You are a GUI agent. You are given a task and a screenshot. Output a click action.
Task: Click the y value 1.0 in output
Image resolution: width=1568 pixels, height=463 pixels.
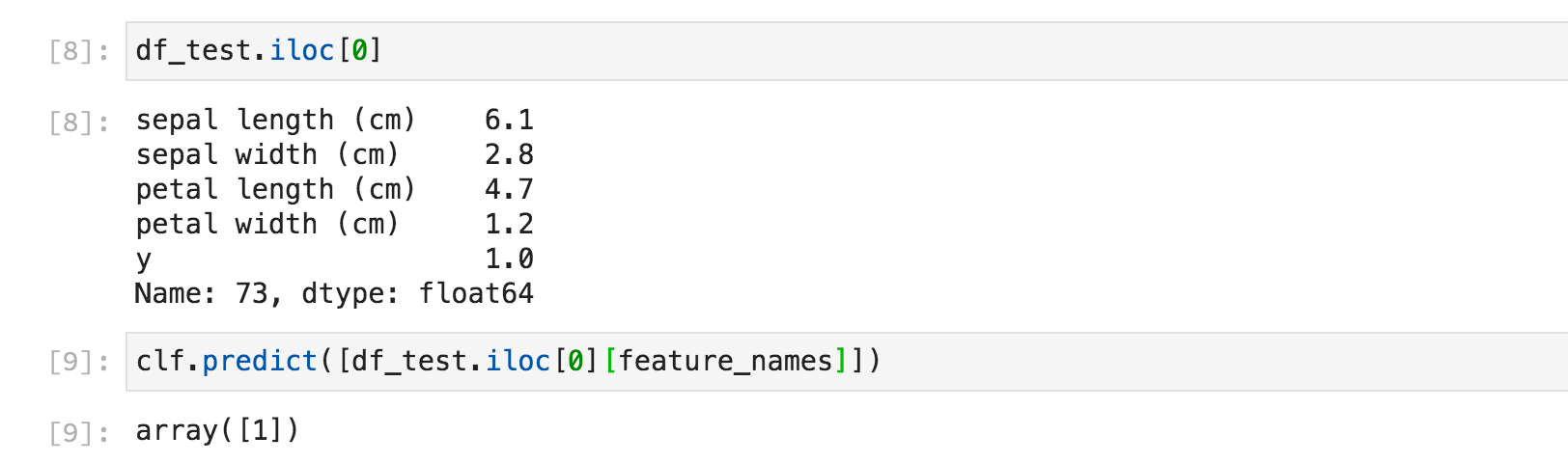[x=509, y=259]
